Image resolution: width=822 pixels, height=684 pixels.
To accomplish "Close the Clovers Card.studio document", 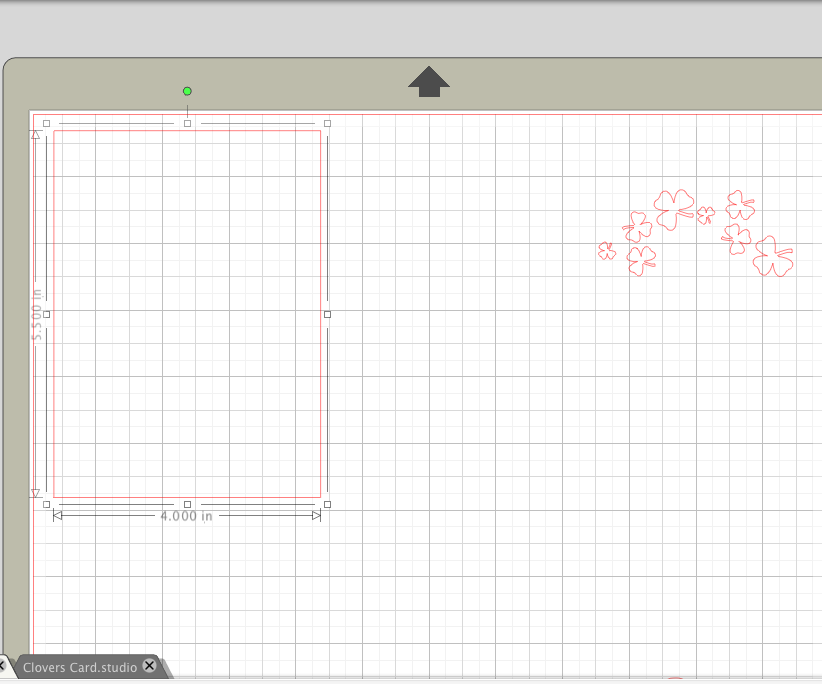I will pyautogui.click(x=149, y=666).
